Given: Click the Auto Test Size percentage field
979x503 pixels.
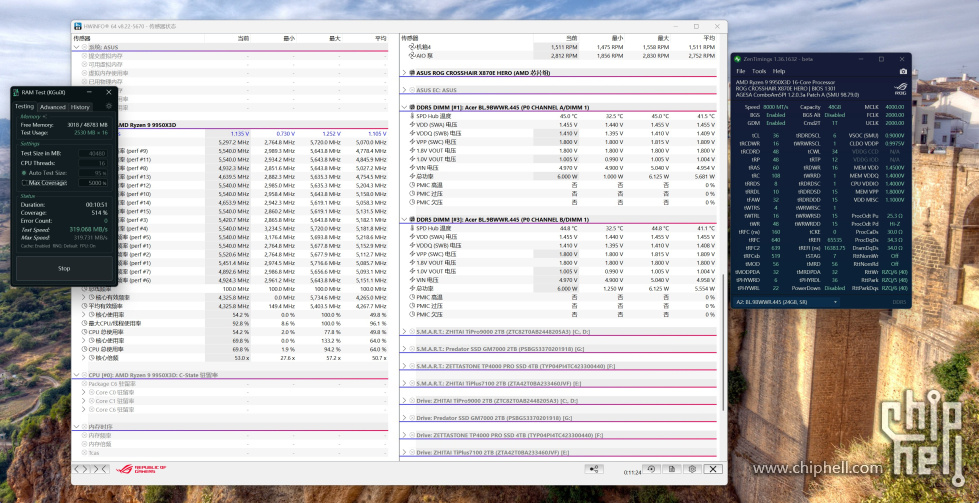Looking at the screenshot, I should pyautogui.click(x=93, y=173).
